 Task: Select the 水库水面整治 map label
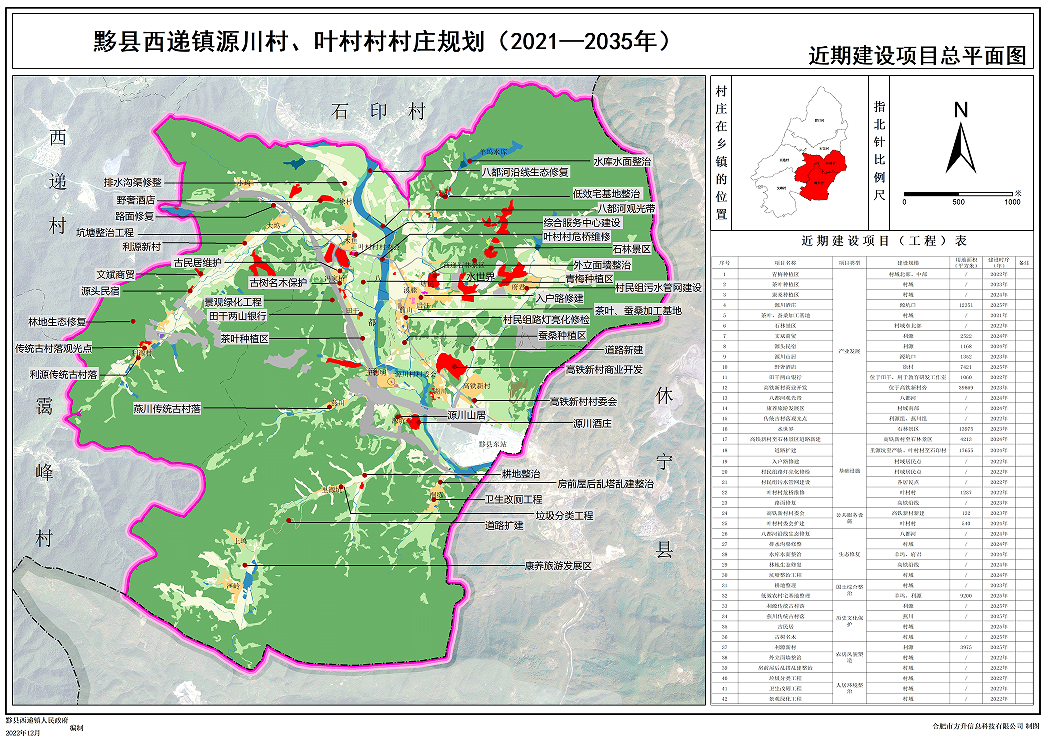(x=622, y=160)
